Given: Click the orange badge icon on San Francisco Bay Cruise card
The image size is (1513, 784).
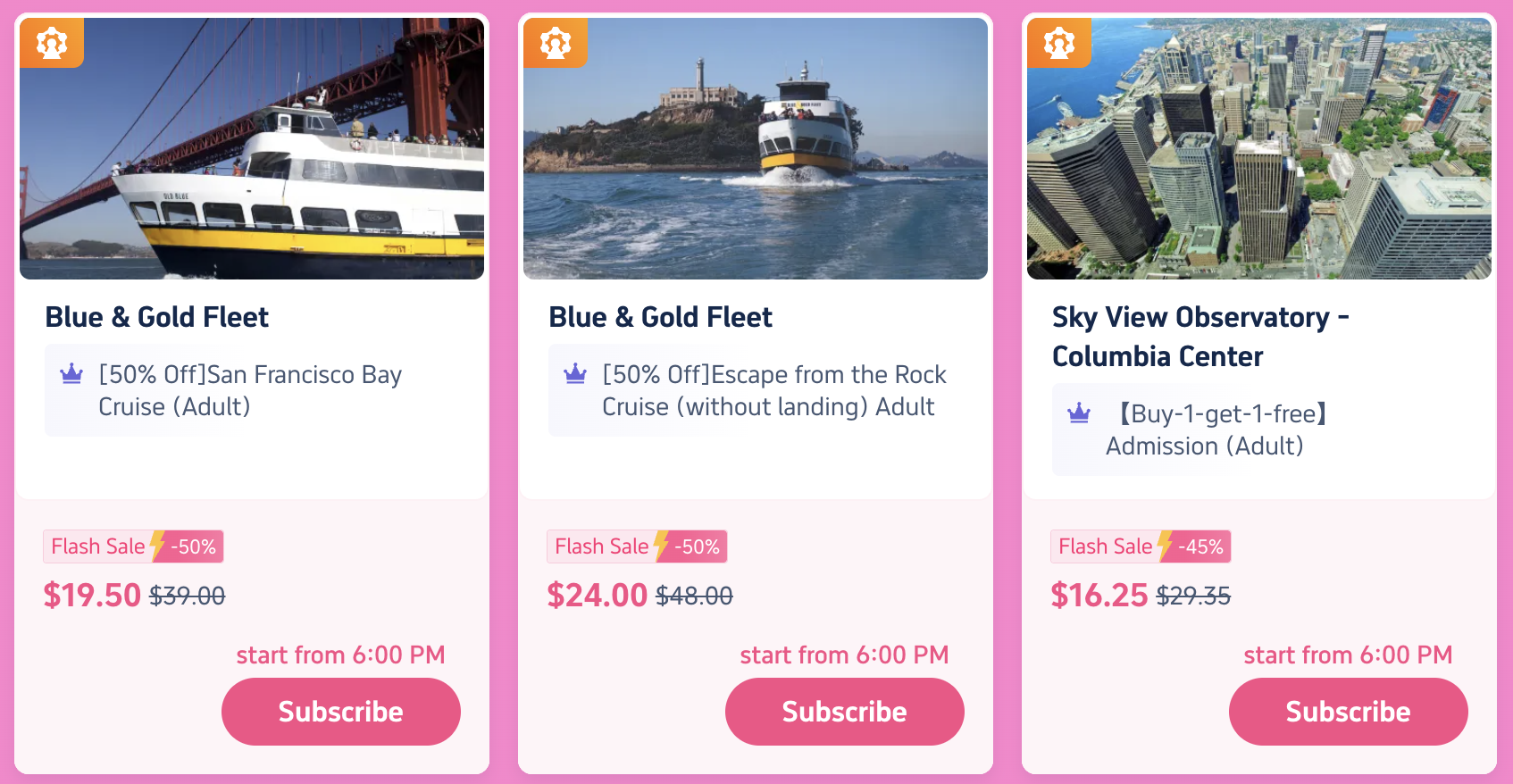Looking at the screenshot, I should (x=52, y=42).
